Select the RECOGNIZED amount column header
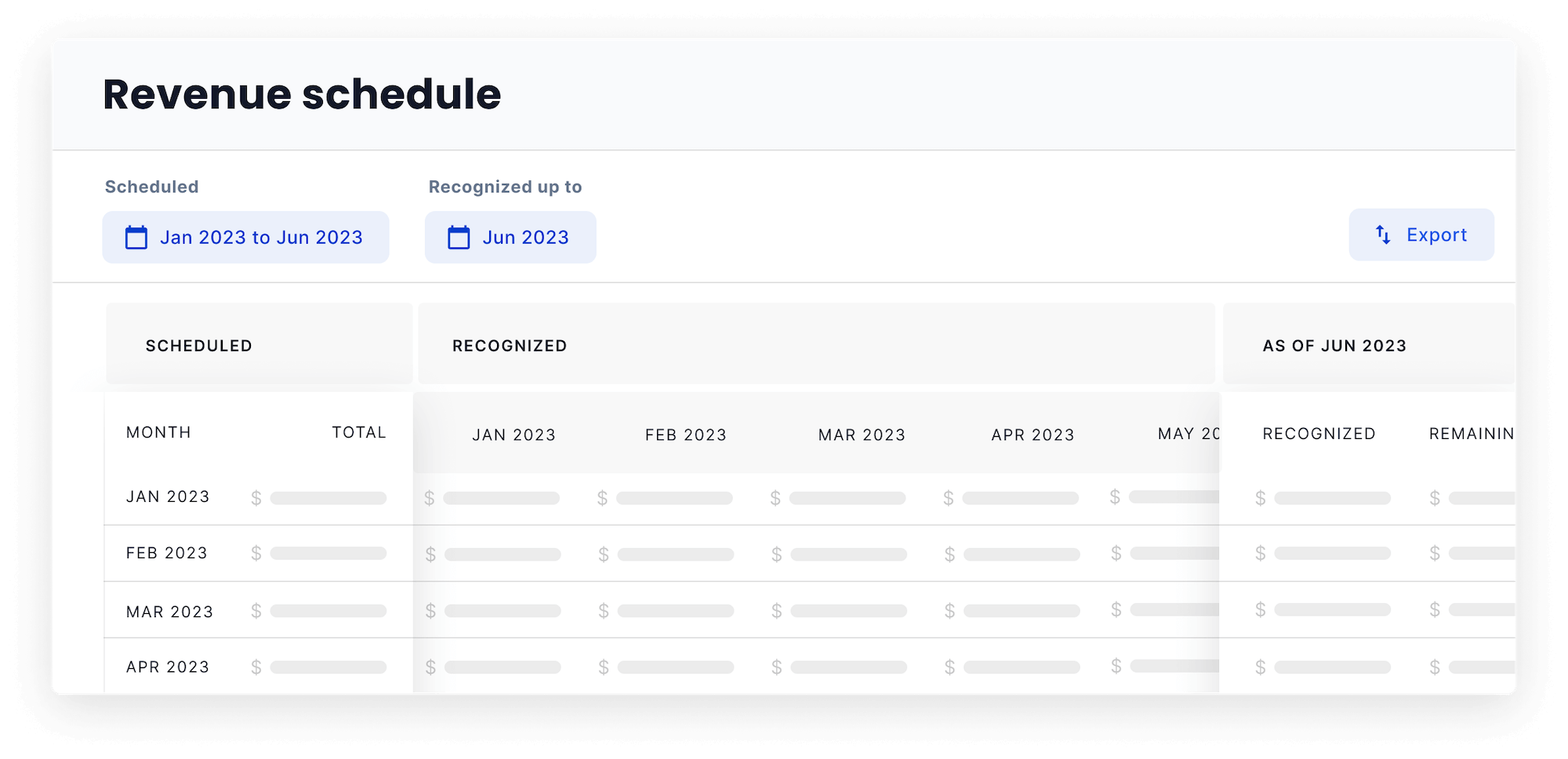 point(1319,434)
